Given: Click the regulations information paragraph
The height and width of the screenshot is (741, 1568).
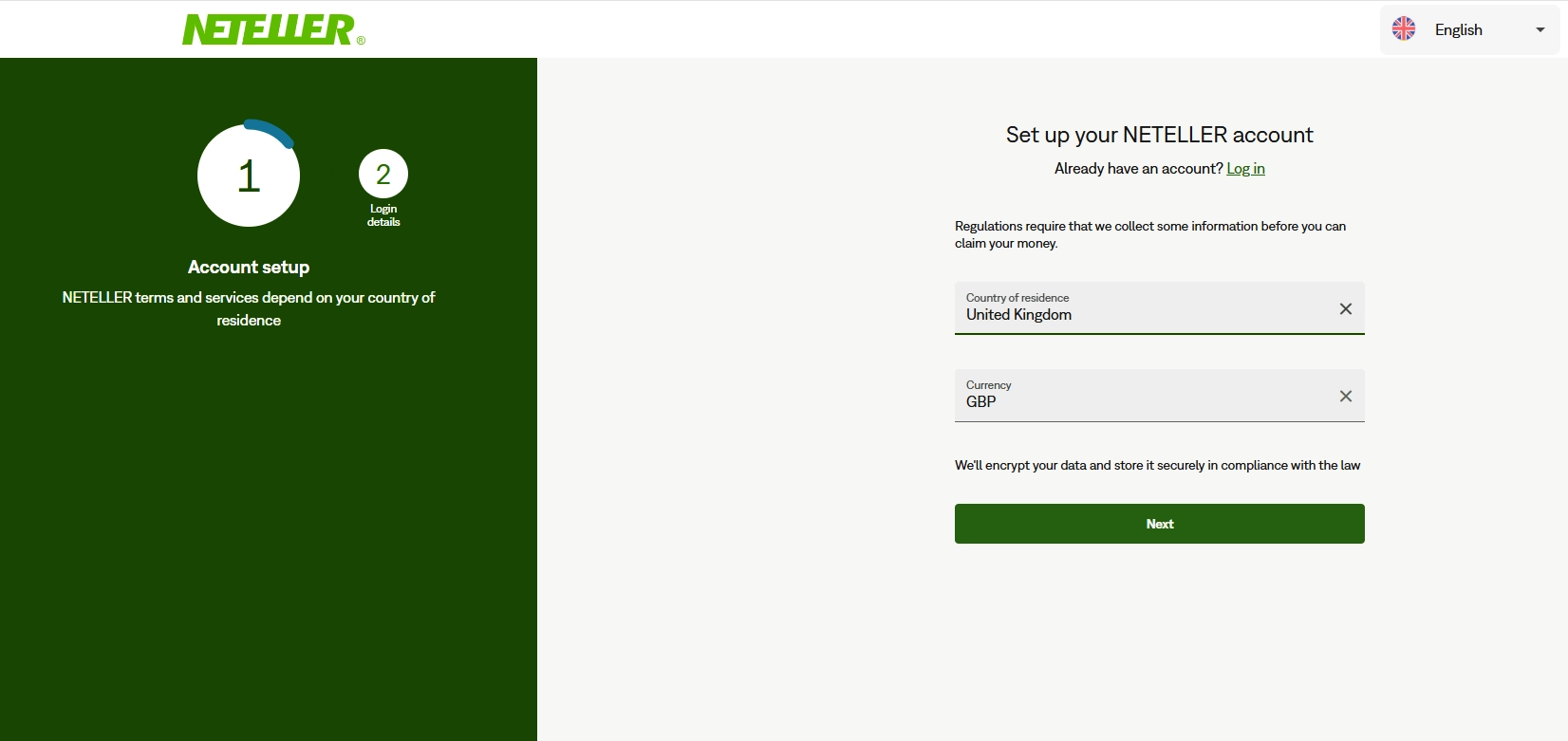Looking at the screenshot, I should point(1149,234).
